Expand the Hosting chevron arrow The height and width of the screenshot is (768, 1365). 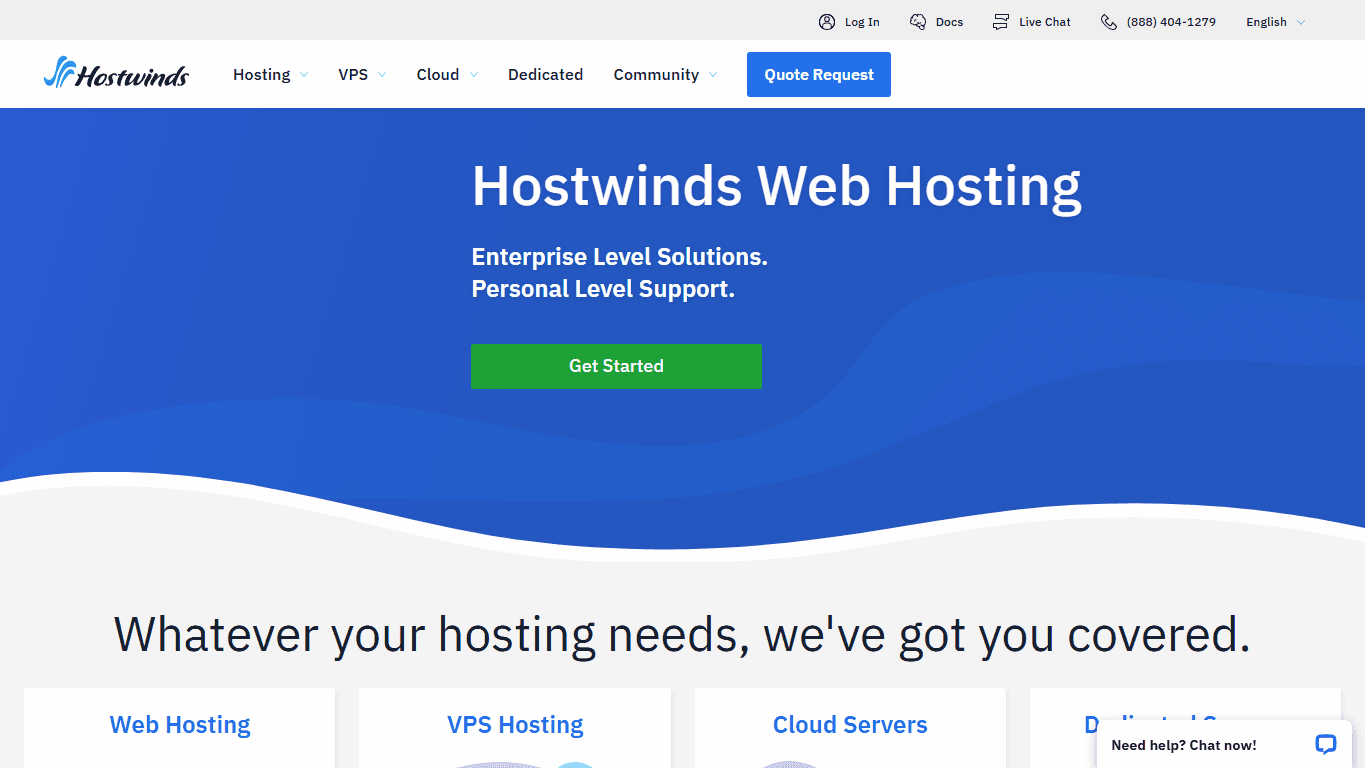point(304,75)
